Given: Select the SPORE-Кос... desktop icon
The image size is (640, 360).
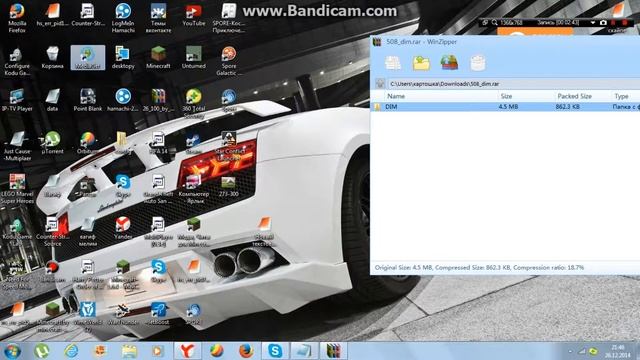Looking at the screenshot, I should coord(229,18).
